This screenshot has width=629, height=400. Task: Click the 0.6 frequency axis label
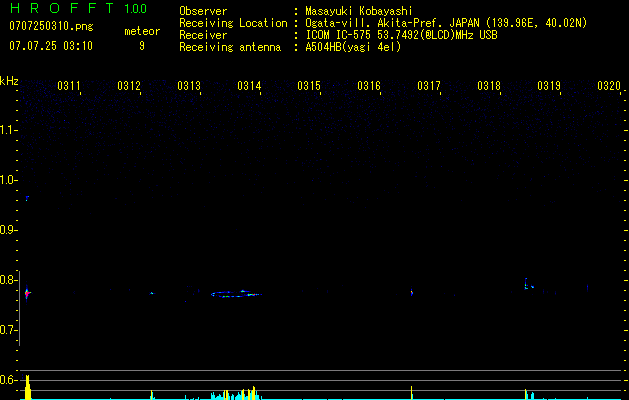(x=9, y=380)
